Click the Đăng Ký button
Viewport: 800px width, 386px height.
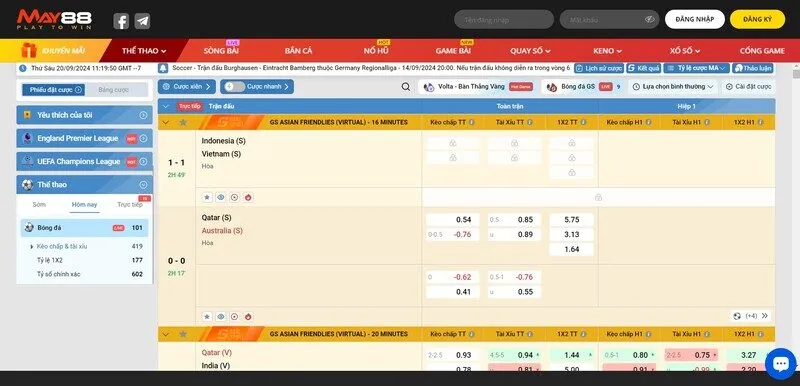click(757, 19)
